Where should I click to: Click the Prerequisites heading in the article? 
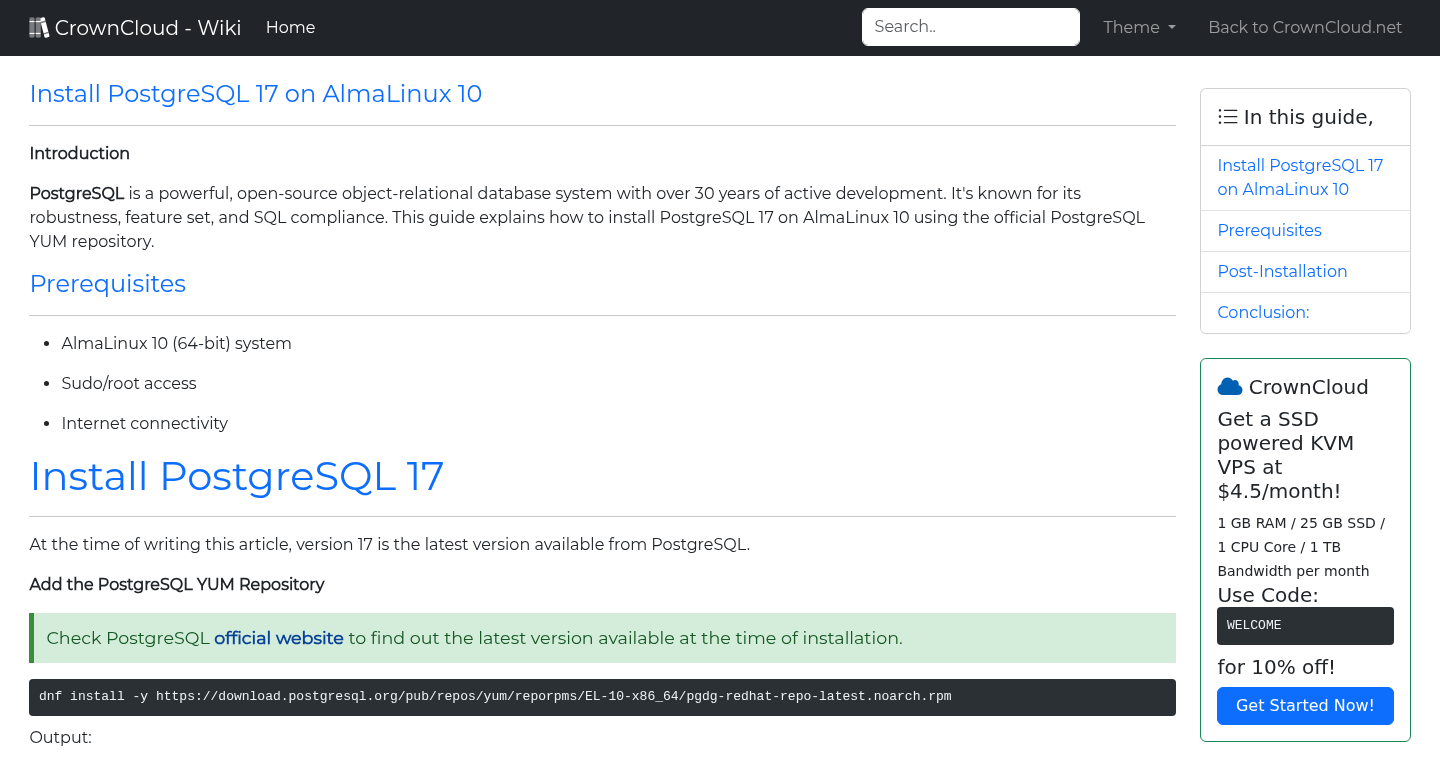tap(107, 284)
